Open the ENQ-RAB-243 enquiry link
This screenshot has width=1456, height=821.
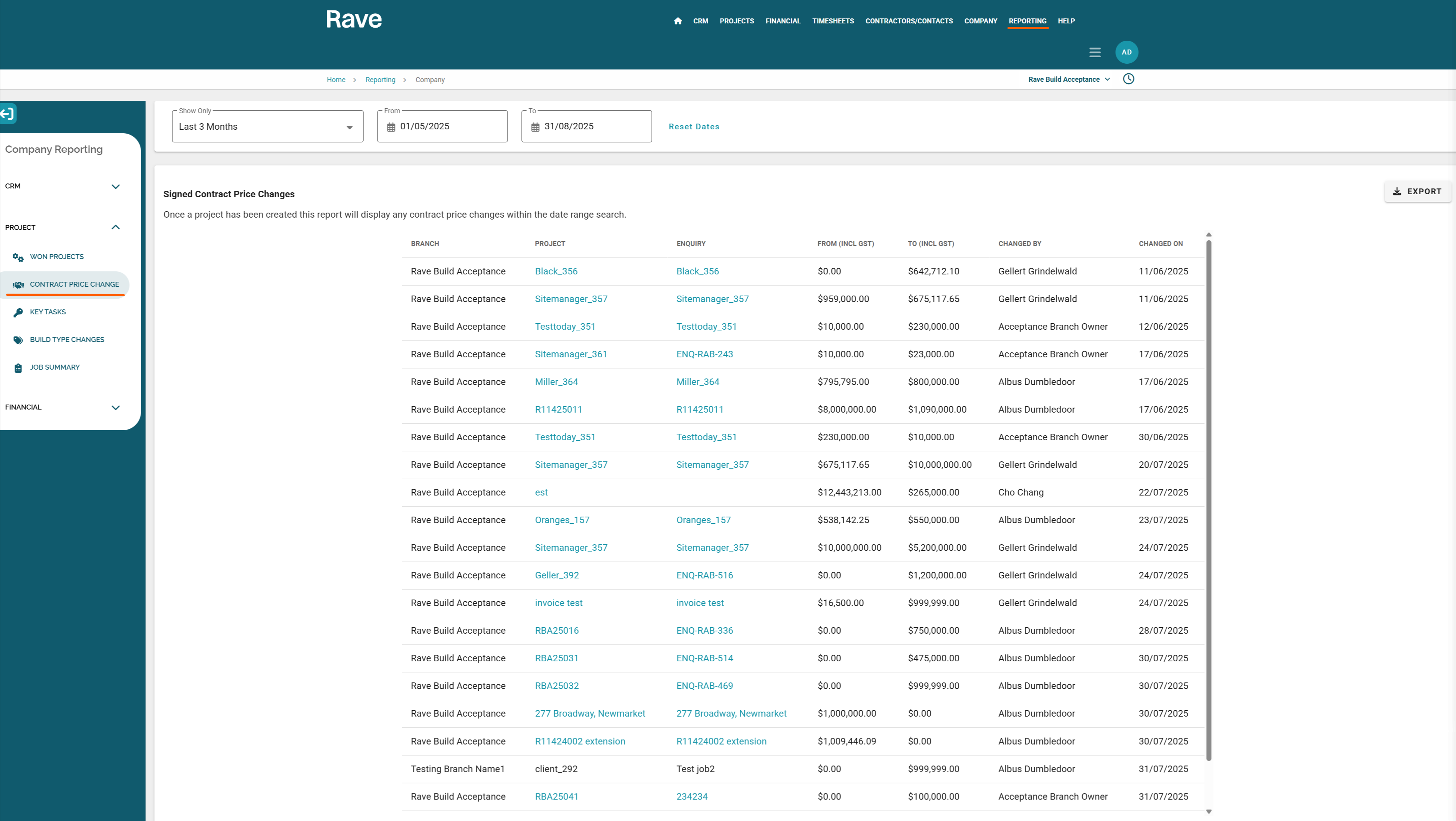(704, 355)
